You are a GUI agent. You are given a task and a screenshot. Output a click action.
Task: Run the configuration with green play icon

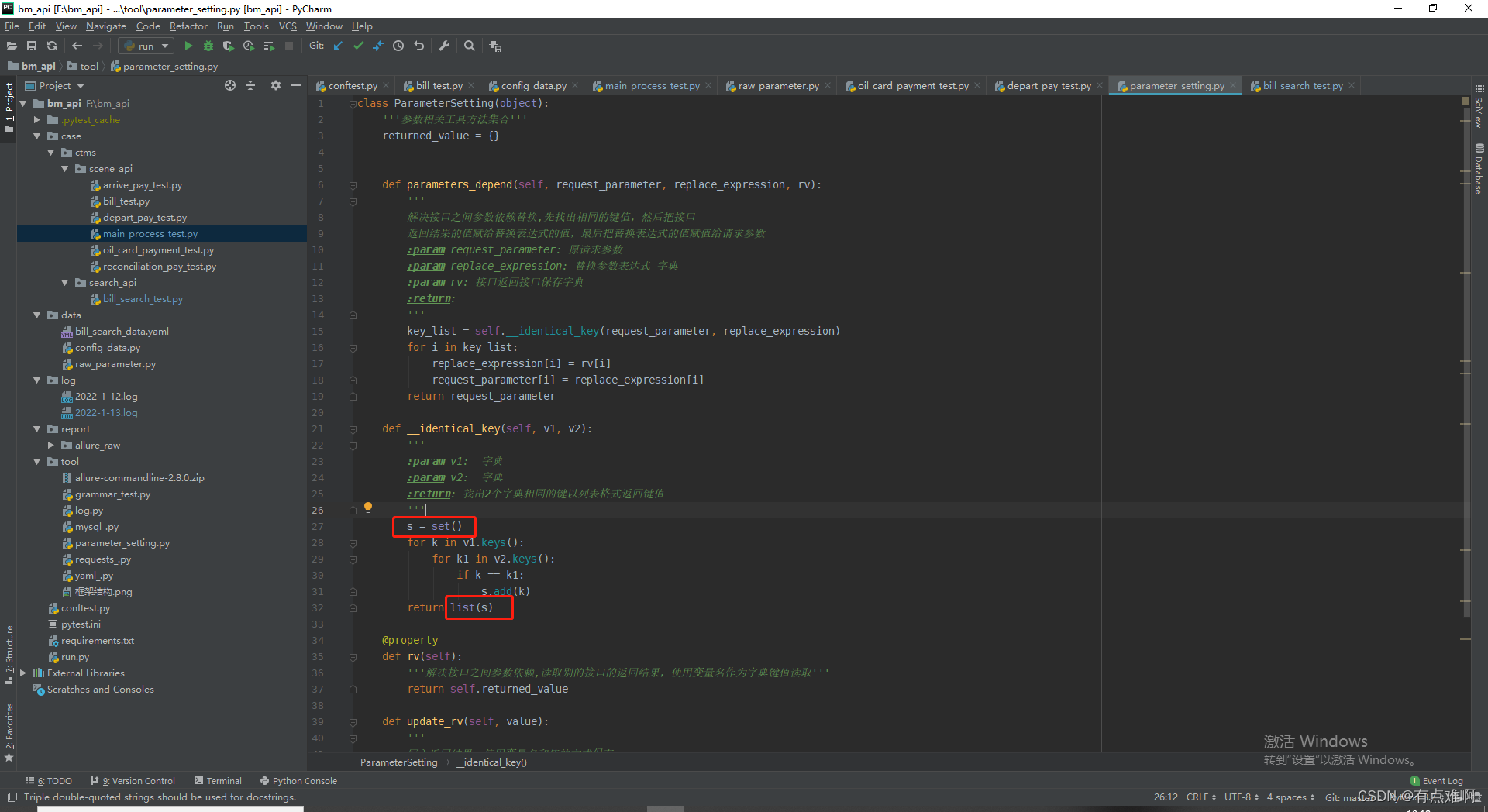[188, 46]
